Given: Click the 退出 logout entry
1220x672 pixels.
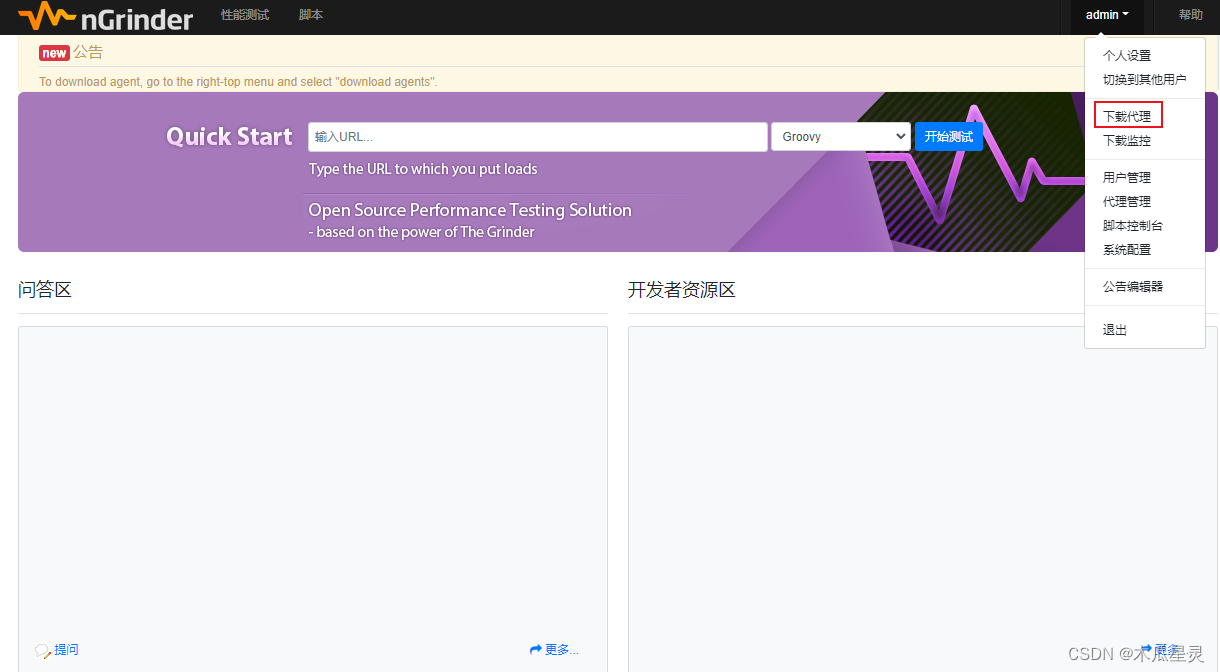Looking at the screenshot, I should click(1114, 329).
